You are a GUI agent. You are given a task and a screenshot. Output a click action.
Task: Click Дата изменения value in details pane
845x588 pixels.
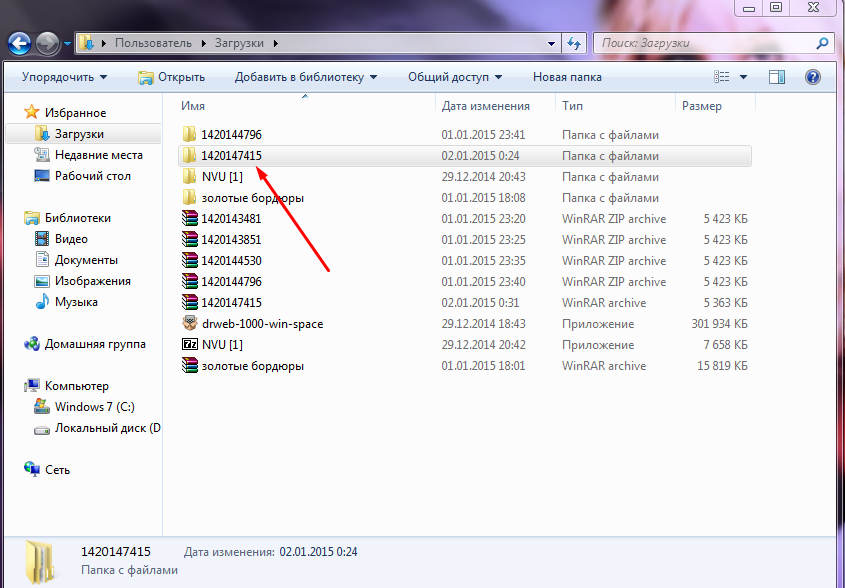coord(318,552)
